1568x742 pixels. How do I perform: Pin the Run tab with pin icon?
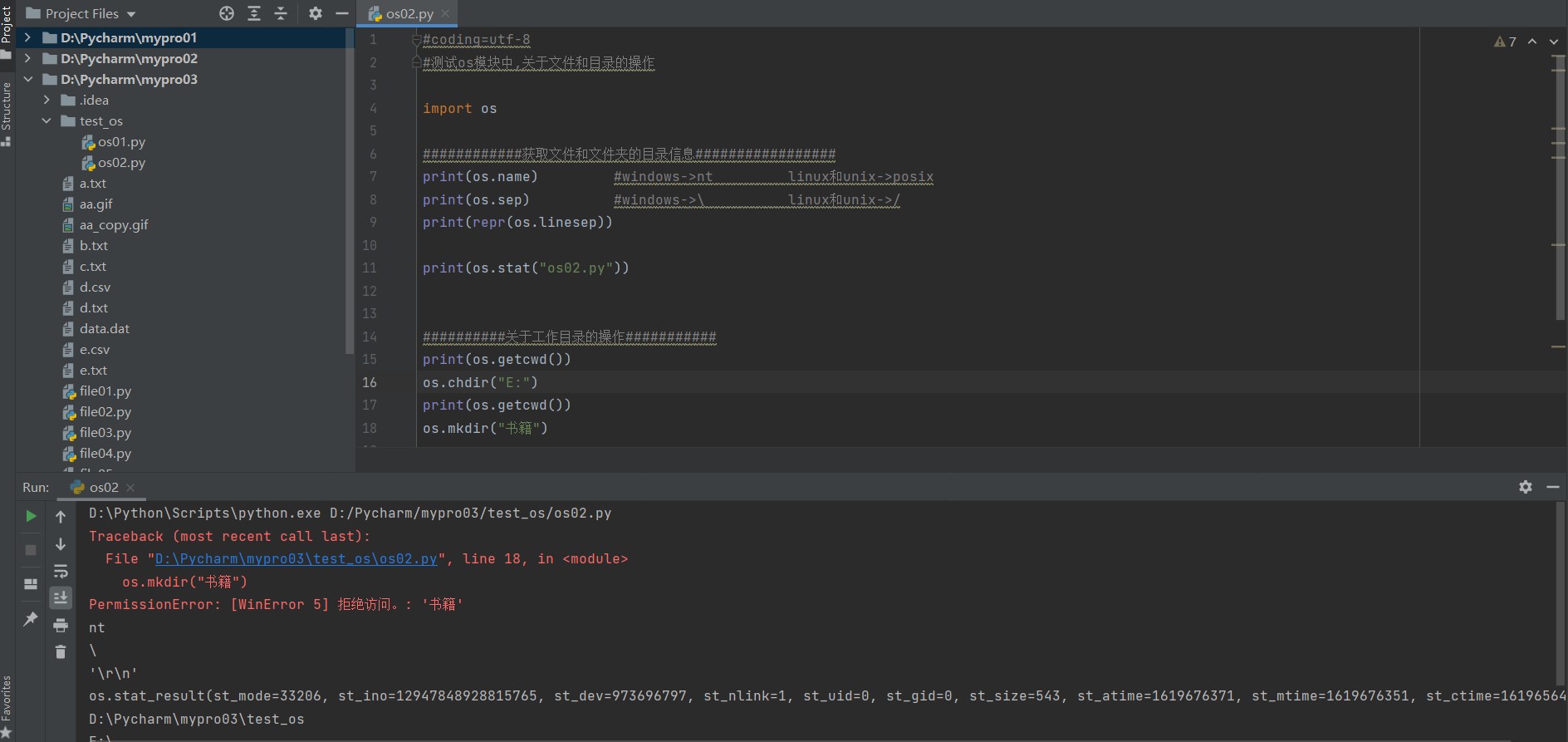pos(31,619)
